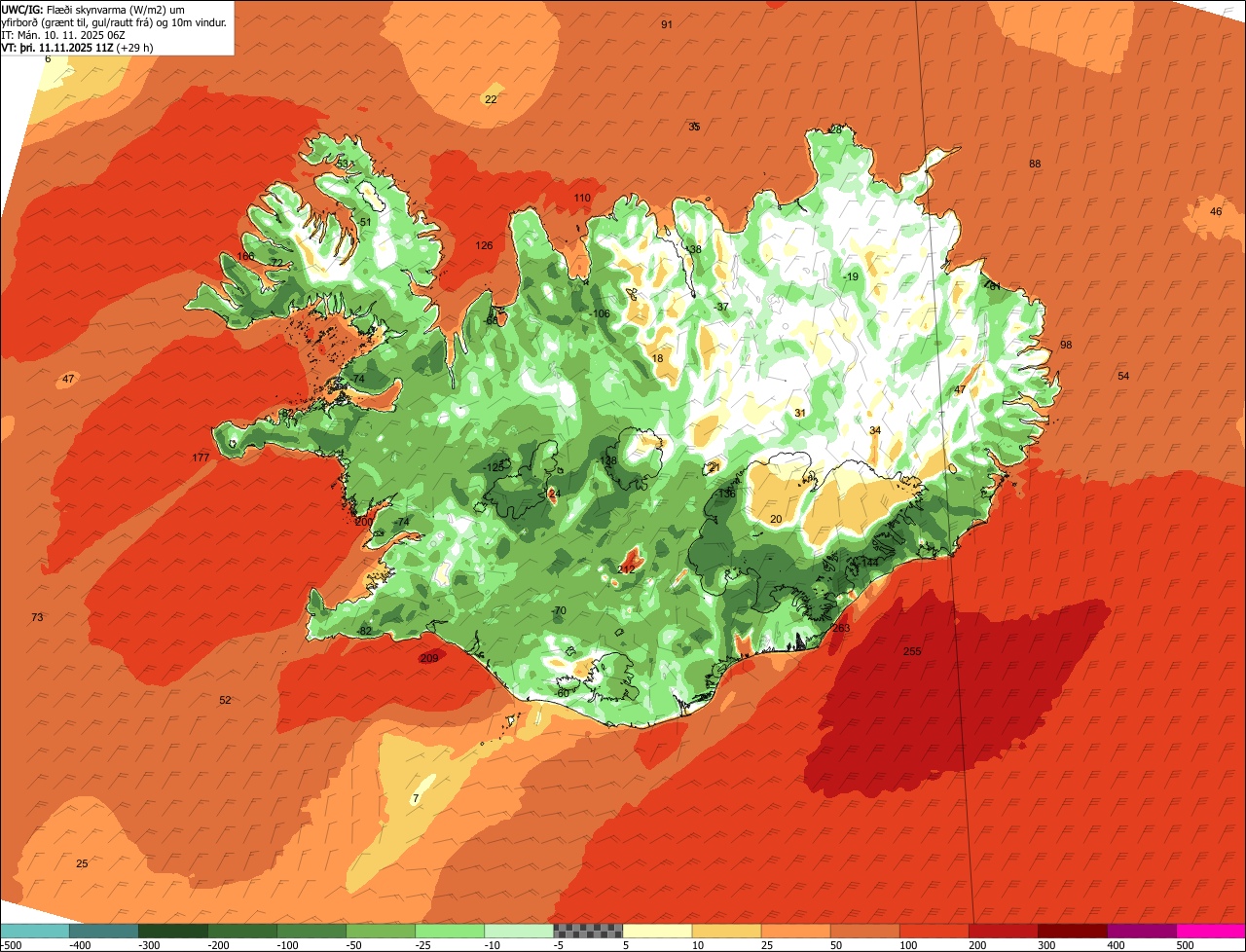Click the '-74' value near Borgarfjörður
The image size is (1246, 952).
[x=402, y=522]
